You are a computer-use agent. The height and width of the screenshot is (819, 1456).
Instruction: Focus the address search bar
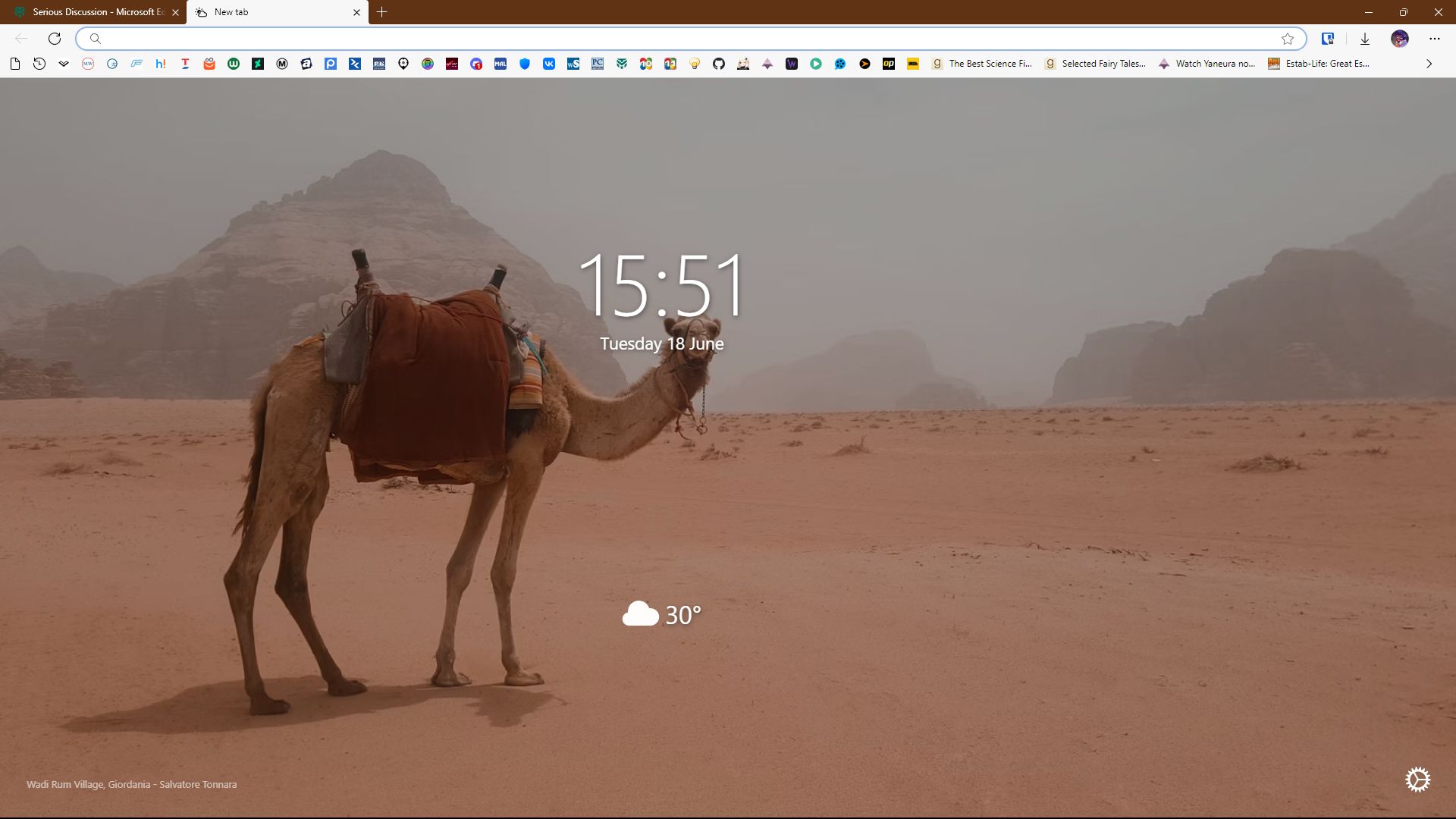[x=682, y=39]
